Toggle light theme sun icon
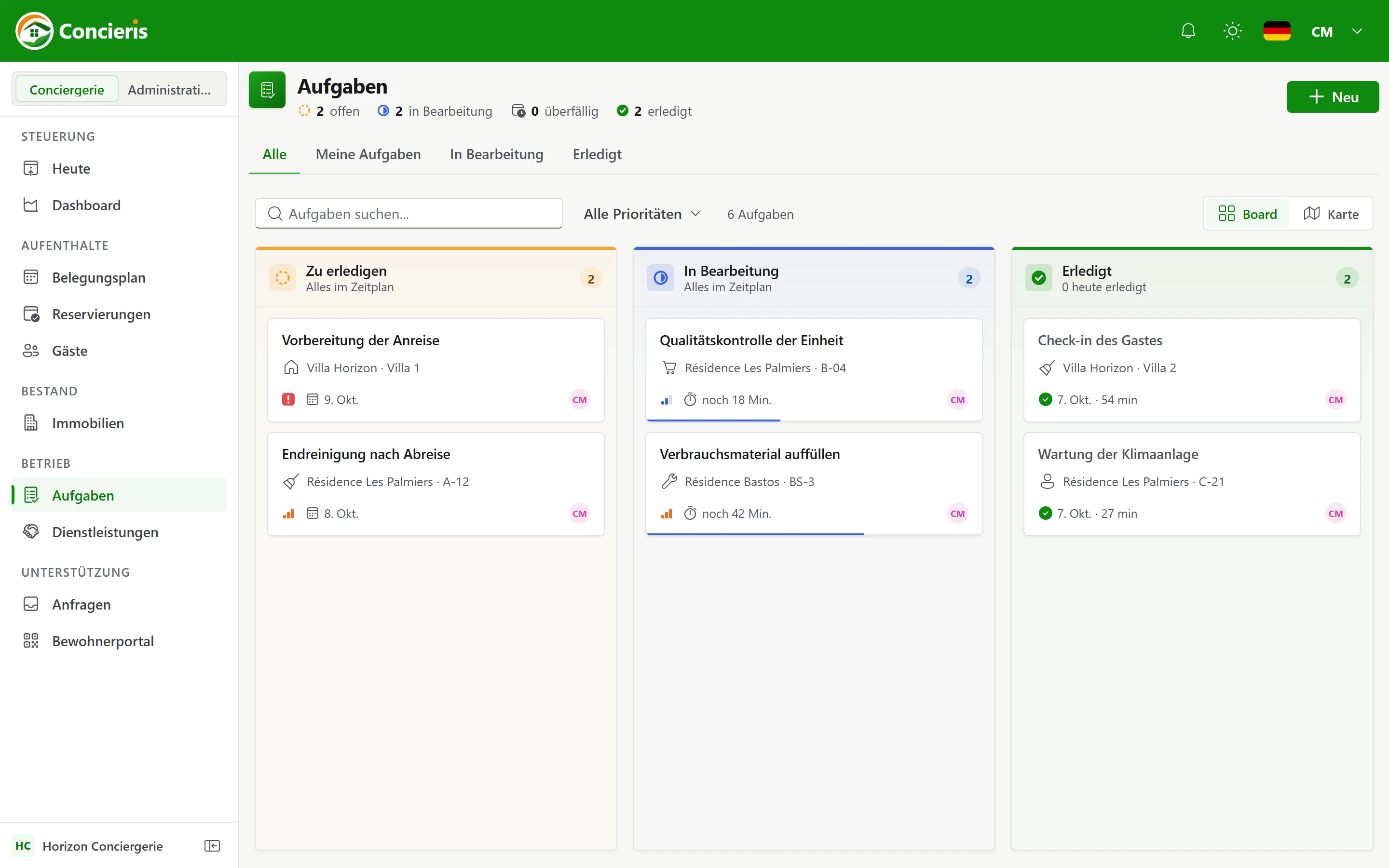The image size is (1389, 868). [1232, 31]
